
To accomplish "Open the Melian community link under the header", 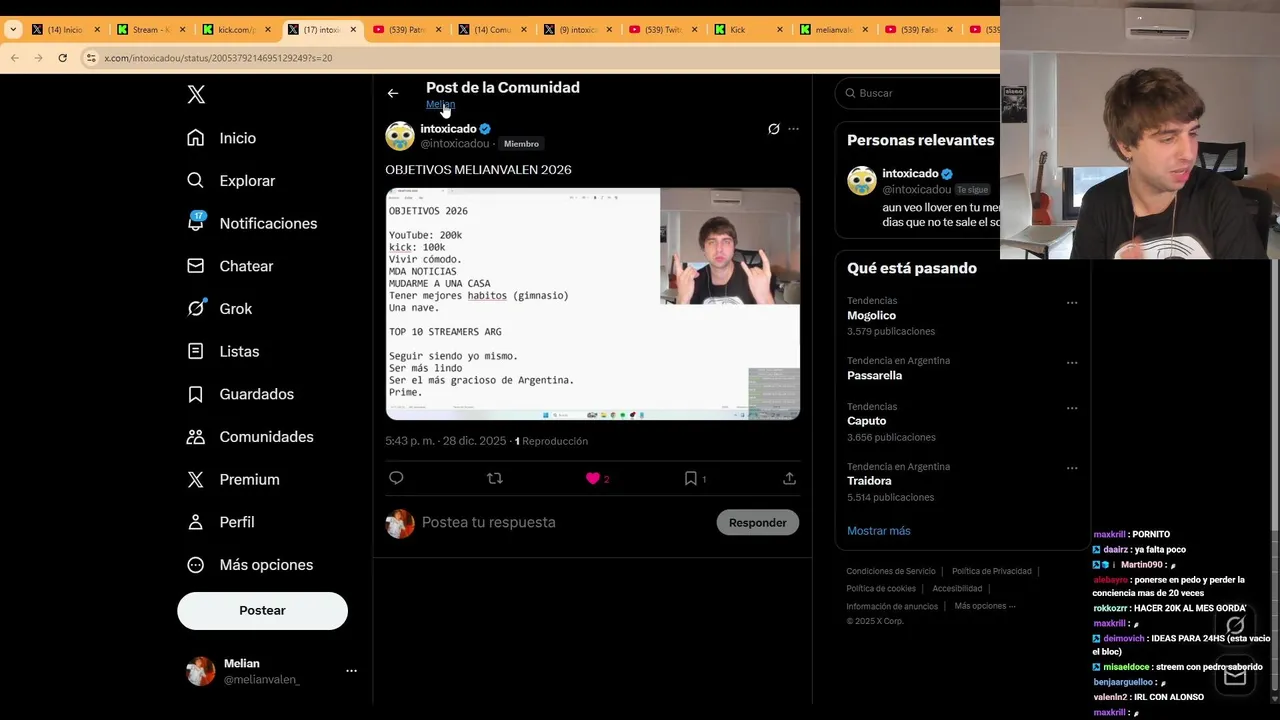I will click(440, 104).
